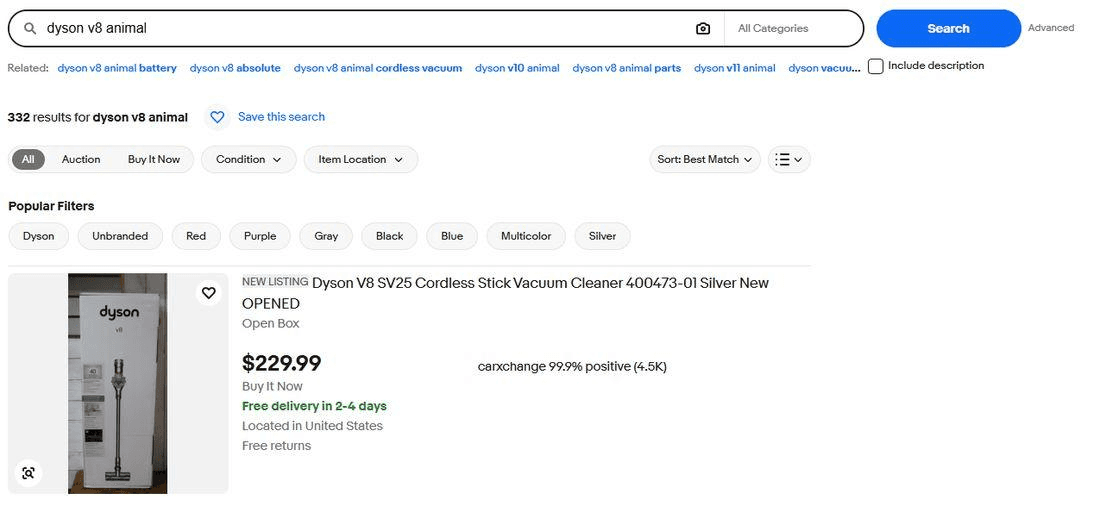1100x506 pixels.
Task: Open related search dyson v8 animal battery
Action: 117,68
